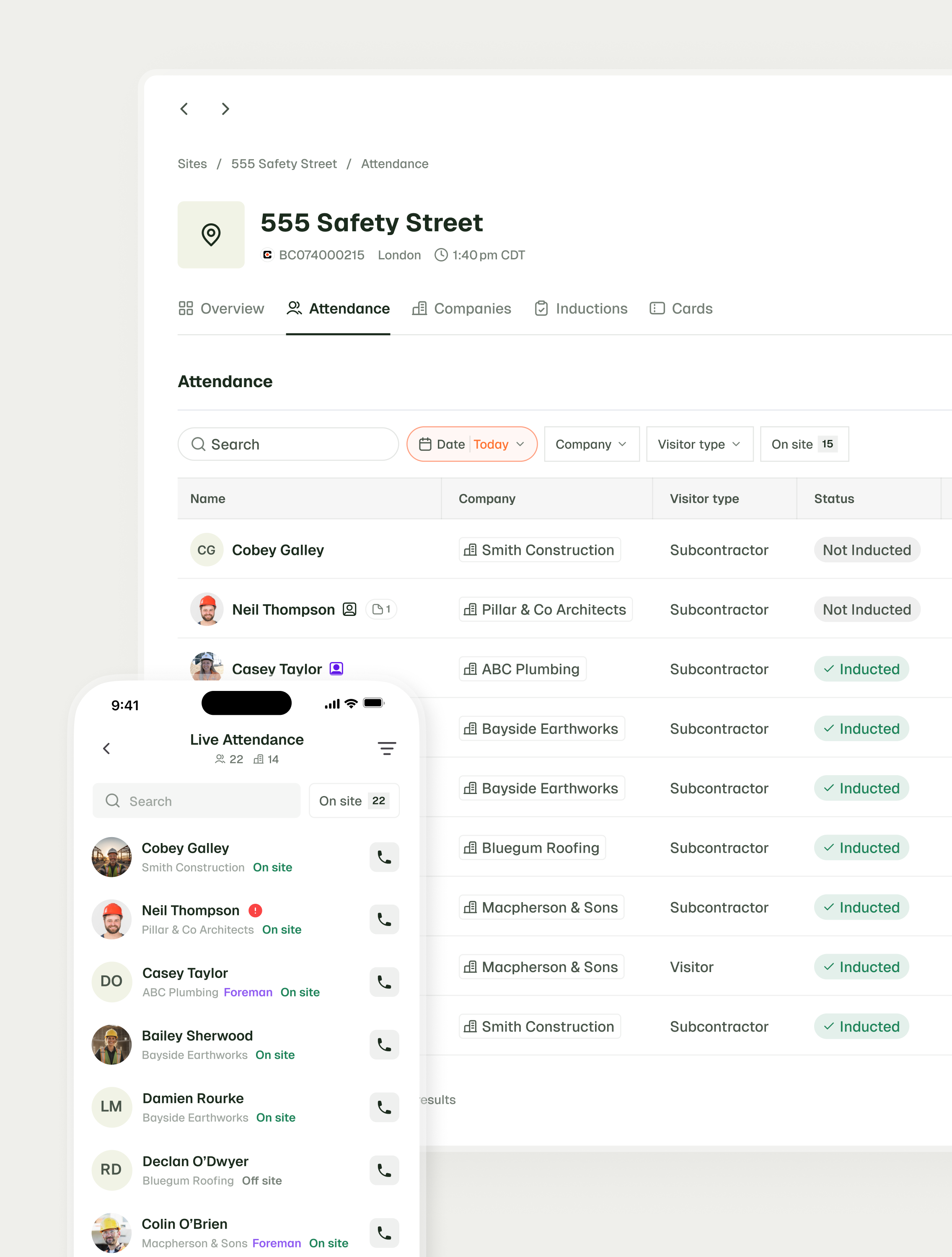This screenshot has height=1257, width=952.
Task: Open the Inductions tab
Action: [581, 308]
